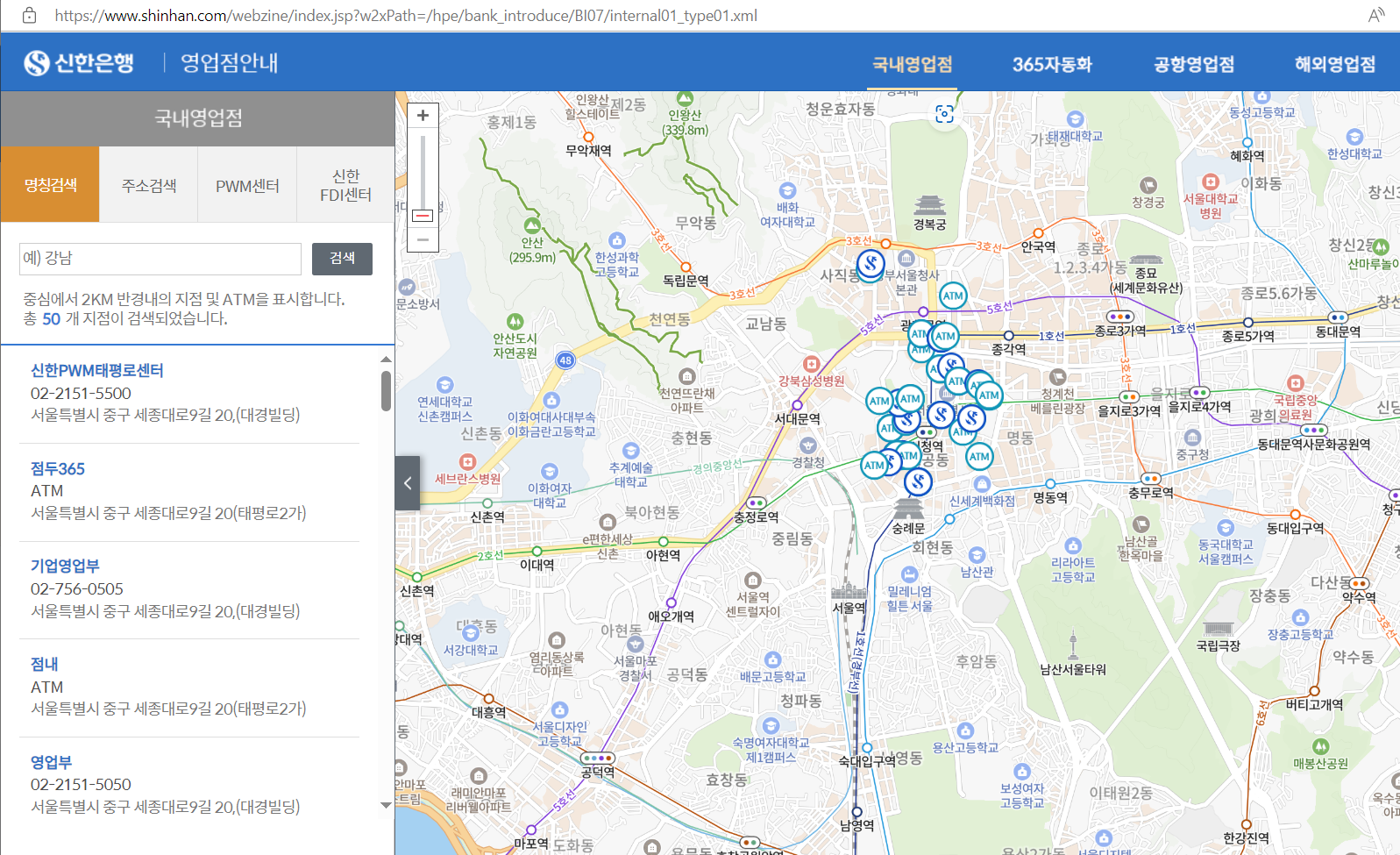Click the 국립중앙의료원 hospital icon
This screenshot has height=855, width=1400.
(x=1296, y=383)
